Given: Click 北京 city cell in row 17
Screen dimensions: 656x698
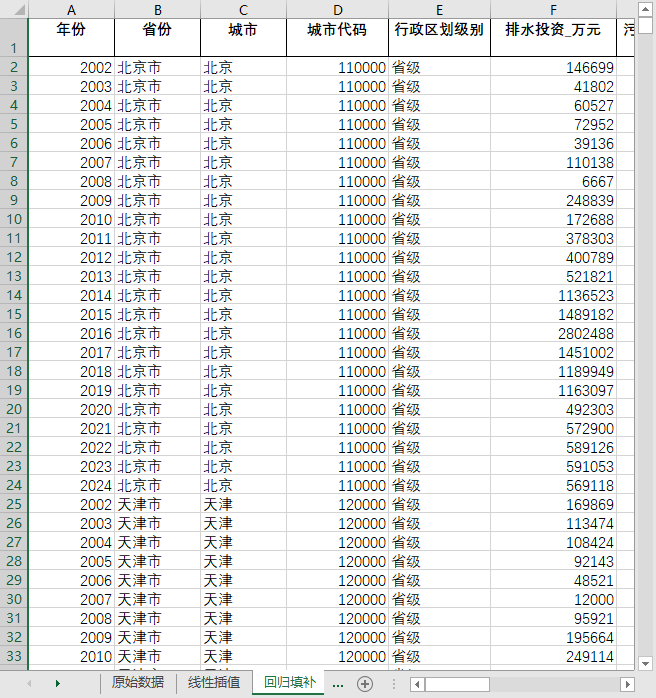Looking at the screenshot, I should click(x=243, y=352).
